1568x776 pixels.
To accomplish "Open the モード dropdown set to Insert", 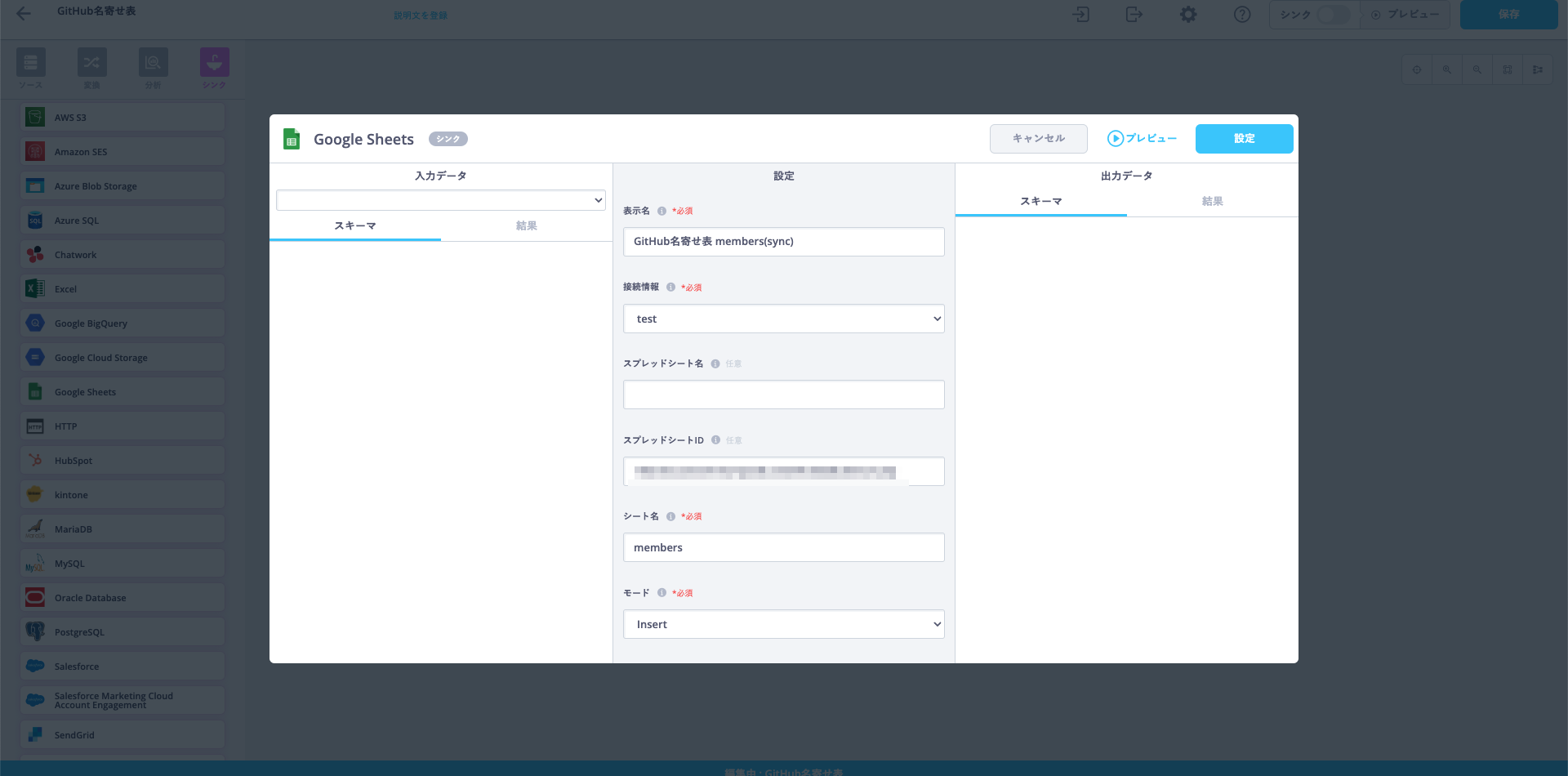I will (783, 624).
